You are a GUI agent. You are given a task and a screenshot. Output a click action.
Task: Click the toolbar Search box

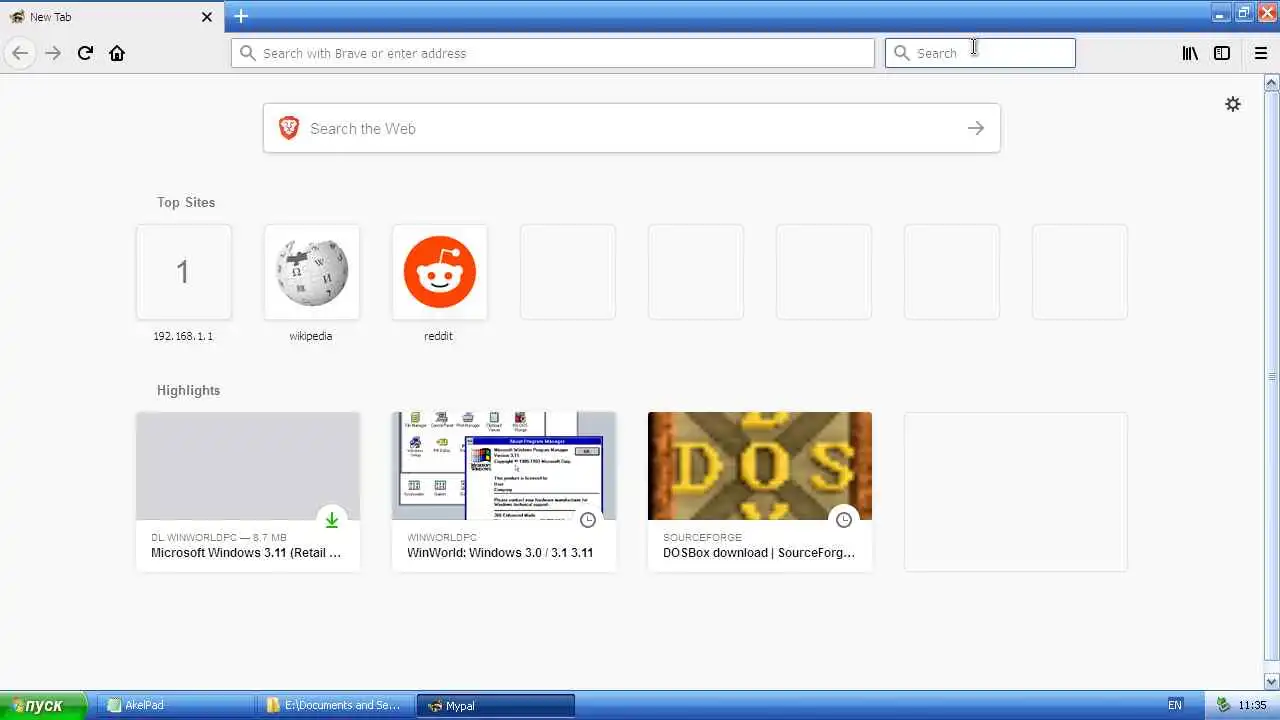(980, 53)
